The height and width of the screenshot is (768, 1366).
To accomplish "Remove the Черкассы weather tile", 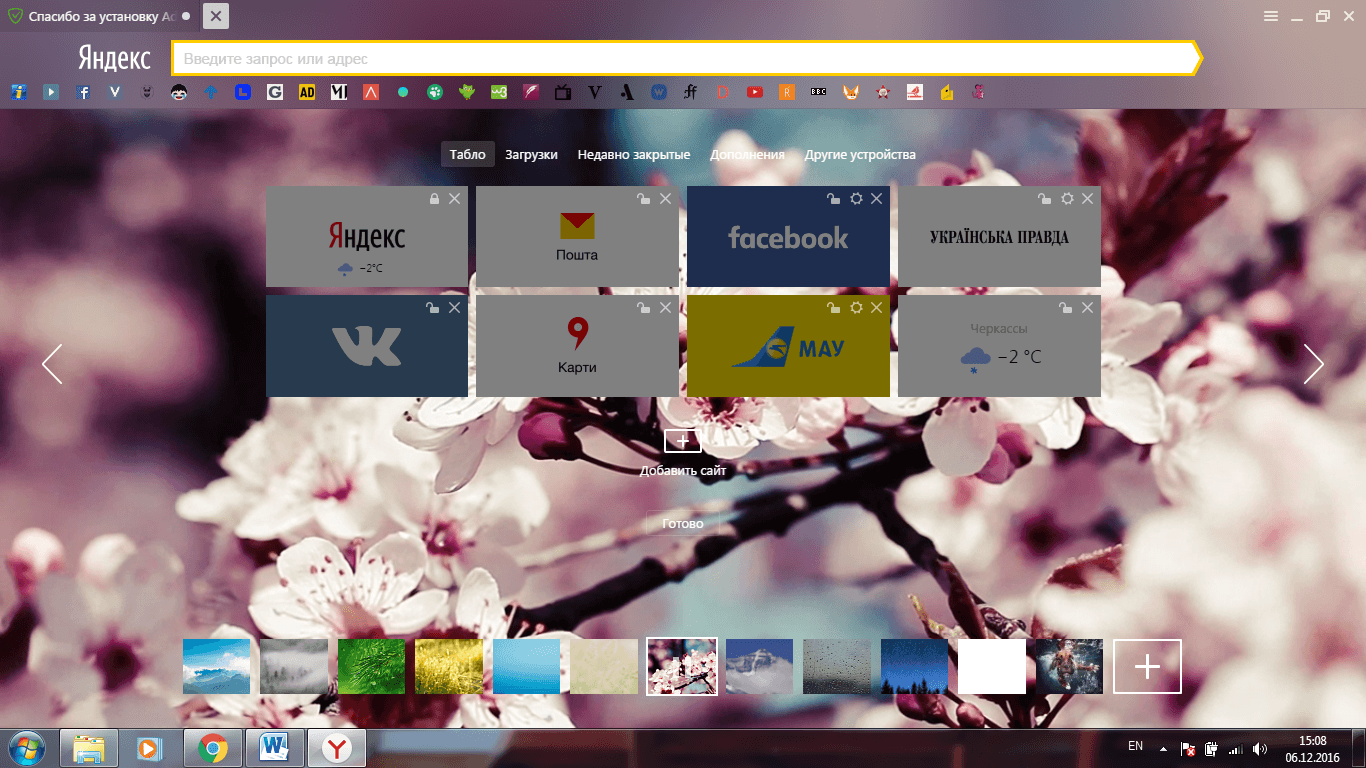I will 1088,308.
